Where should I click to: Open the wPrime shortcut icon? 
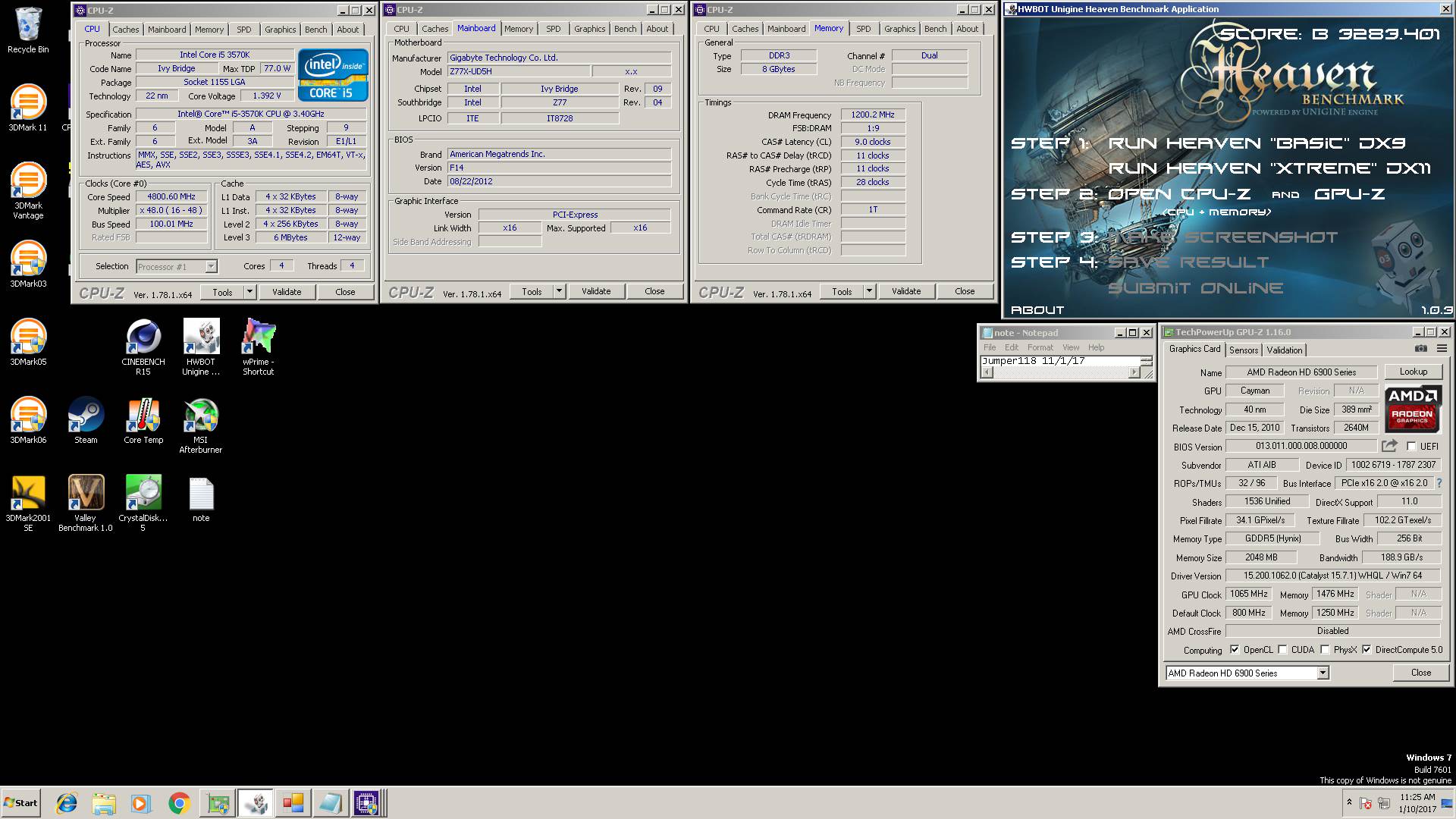[x=259, y=347]
